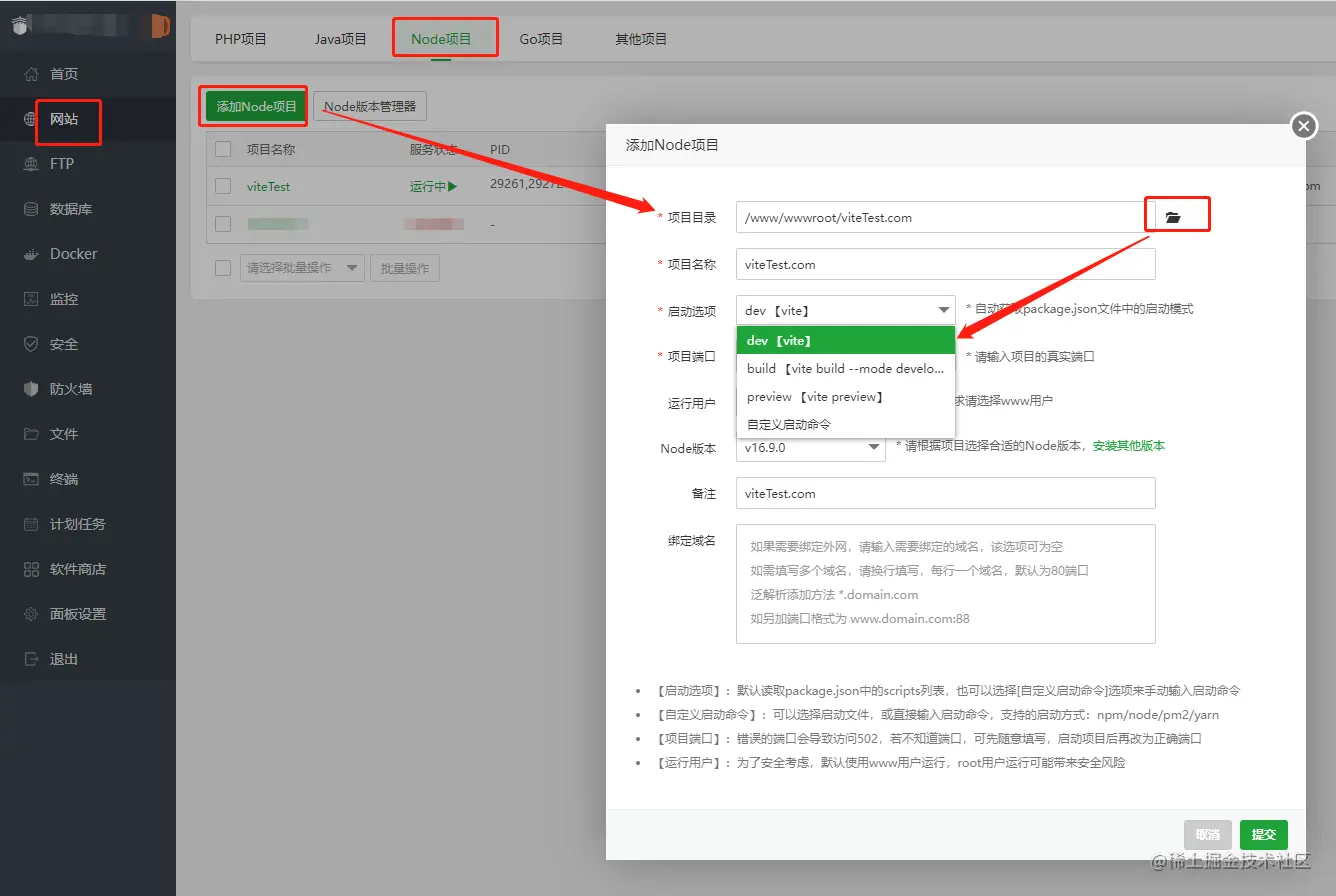Select the dev【vite】 option in list
1336x896 pixels.
pyautogui.click(x=846, y=341)
